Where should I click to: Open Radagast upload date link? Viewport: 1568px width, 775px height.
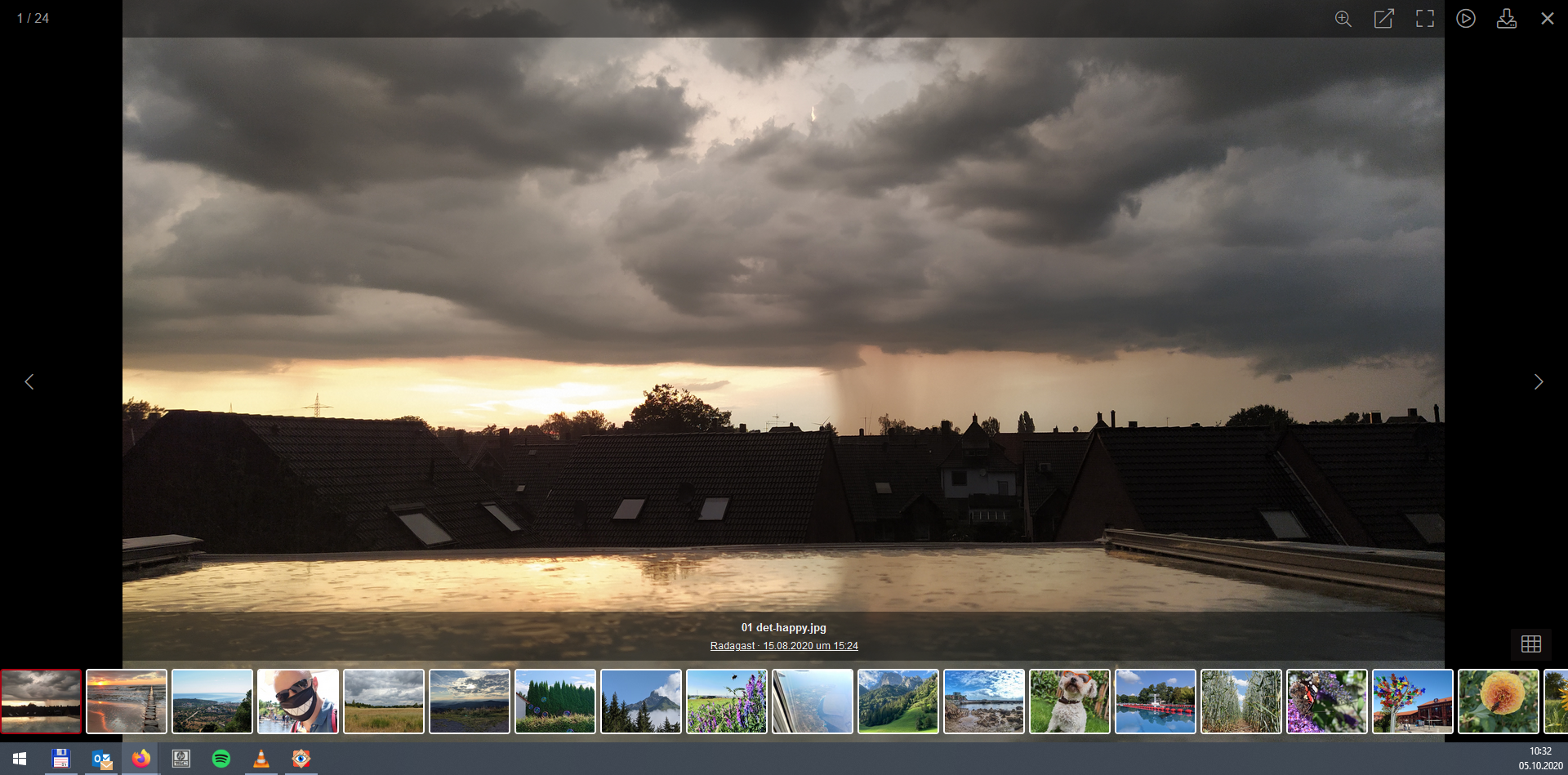pos(784,645)
